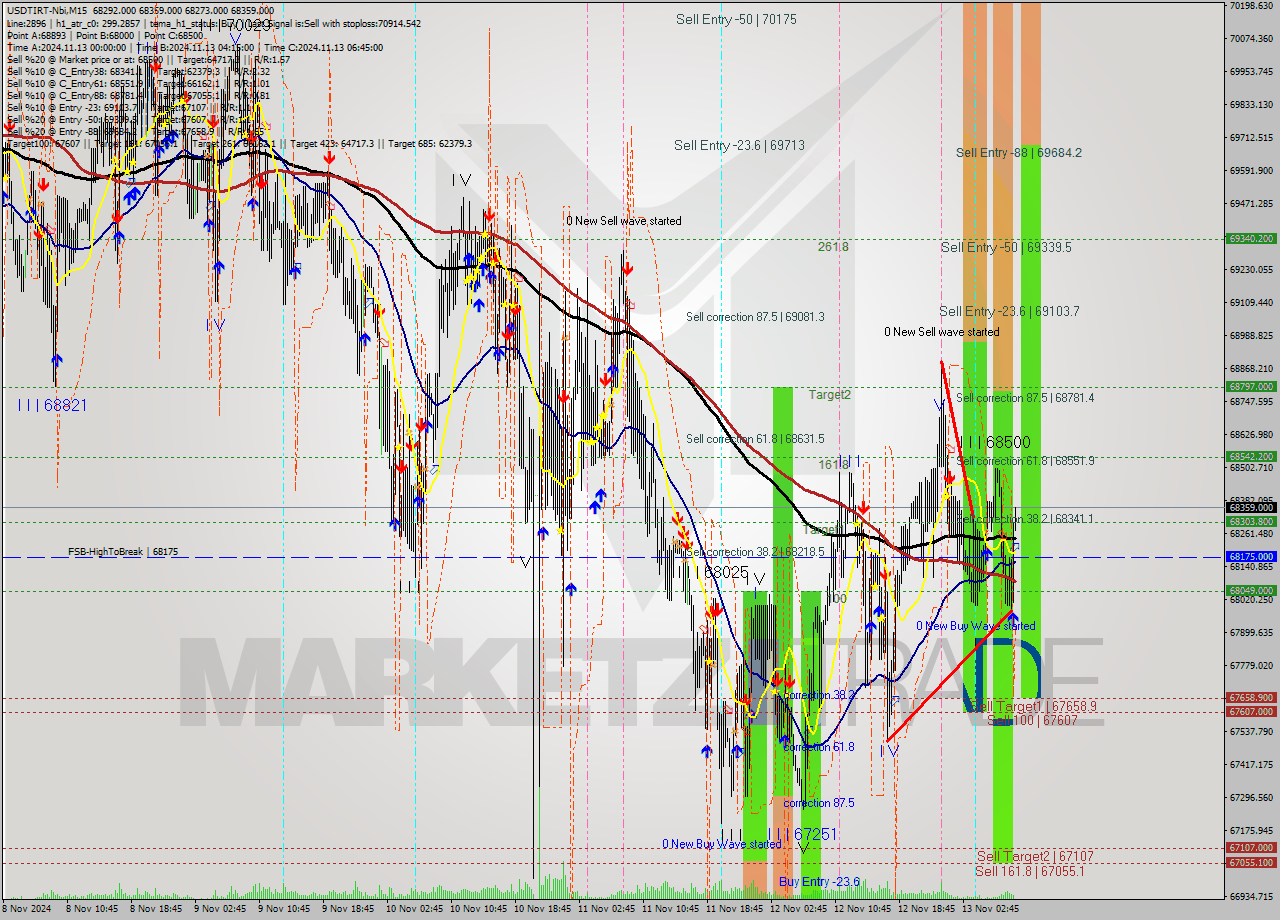This screenshot has width=1280, height=920.
Task: Select blue 68175.000 price tag
Action: pos(1250,556)
